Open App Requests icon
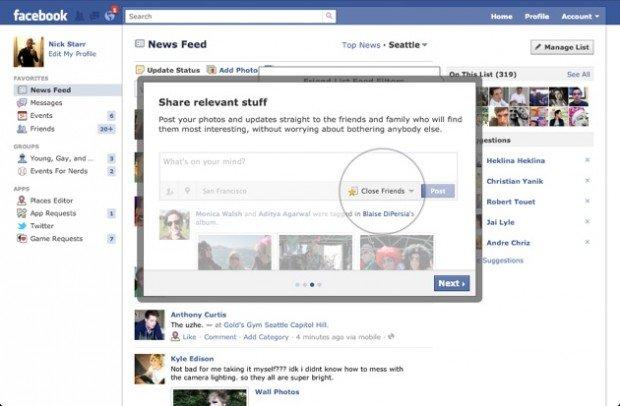Image resolution: width=620 pixels, height=406 pixels. [x=22, y=213]
